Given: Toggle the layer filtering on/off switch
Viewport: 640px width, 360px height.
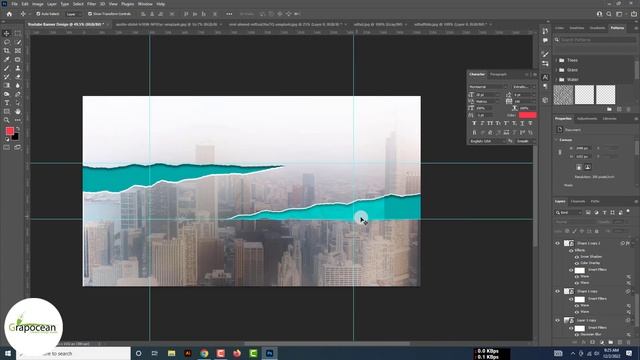Looking at the screenshot, I should point(628,211).
